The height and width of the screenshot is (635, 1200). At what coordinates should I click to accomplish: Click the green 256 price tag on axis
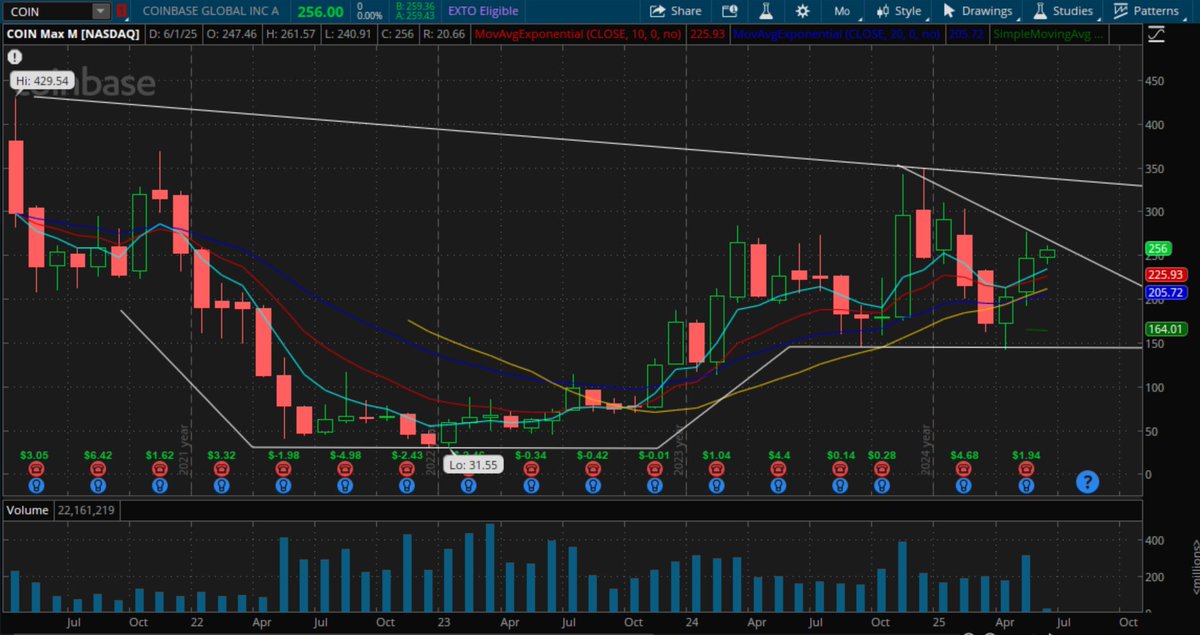pos(1159,249)
